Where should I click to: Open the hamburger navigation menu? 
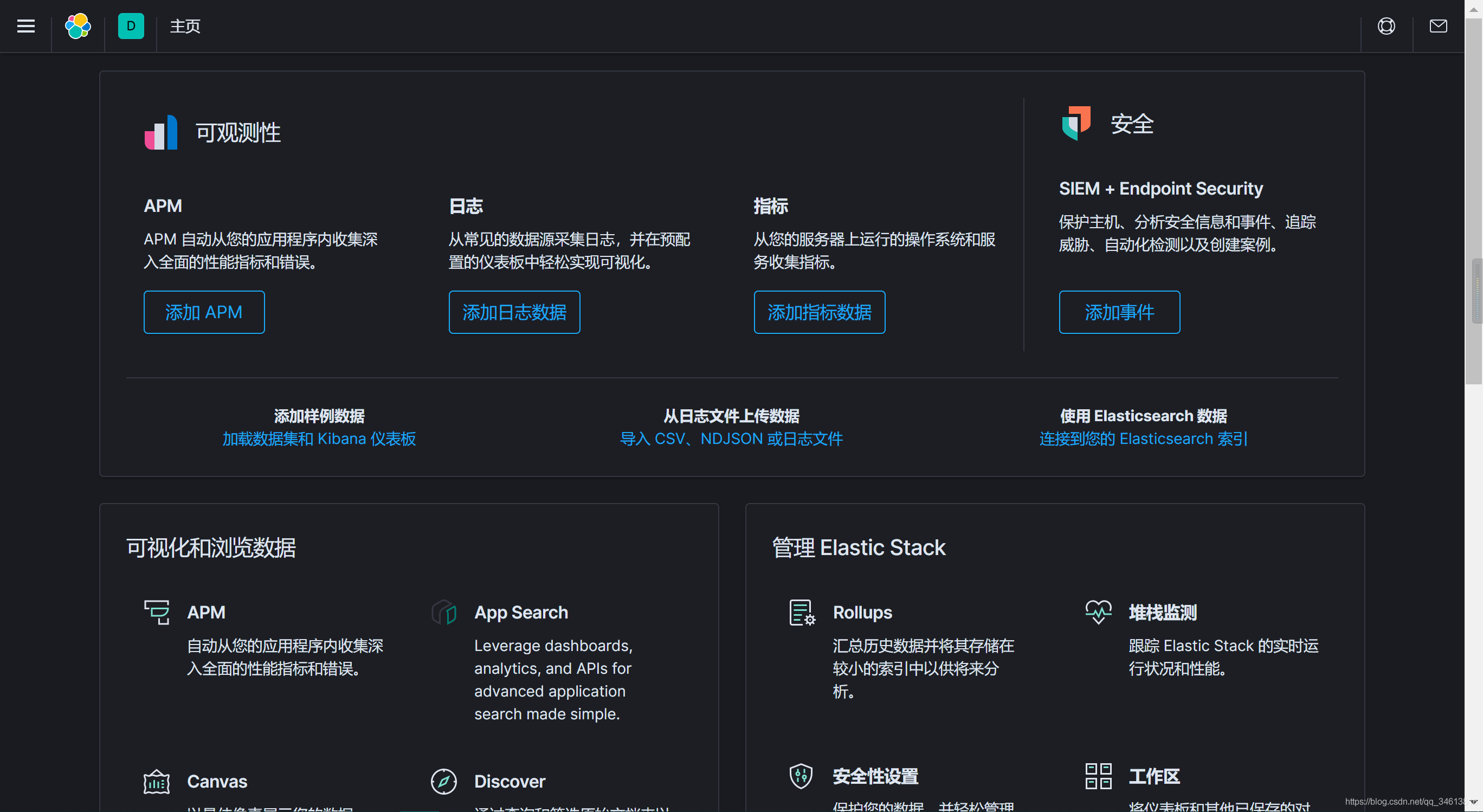click(26, 26)
